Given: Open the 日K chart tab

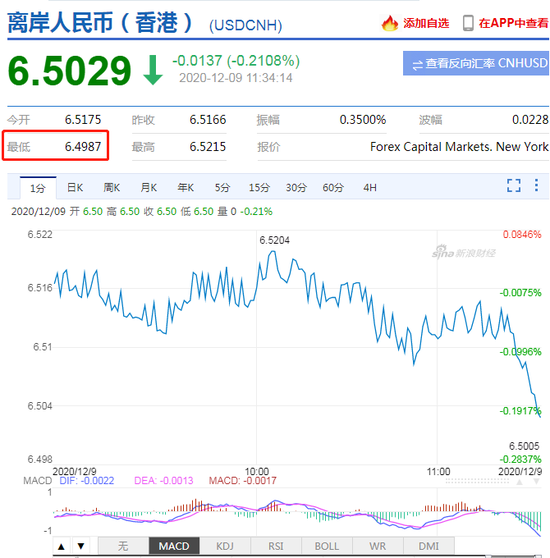Looking at the screenshot, I should [75, 188].
